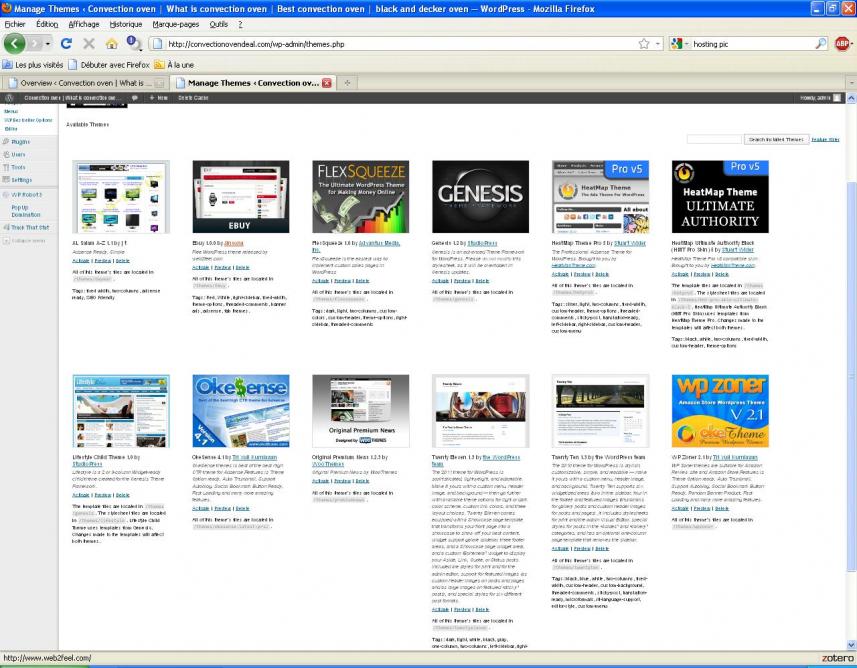Click the page icon in the address bar
Image resolution: width=857 pixels, height=668 pixels.
[x=158, y=44]
